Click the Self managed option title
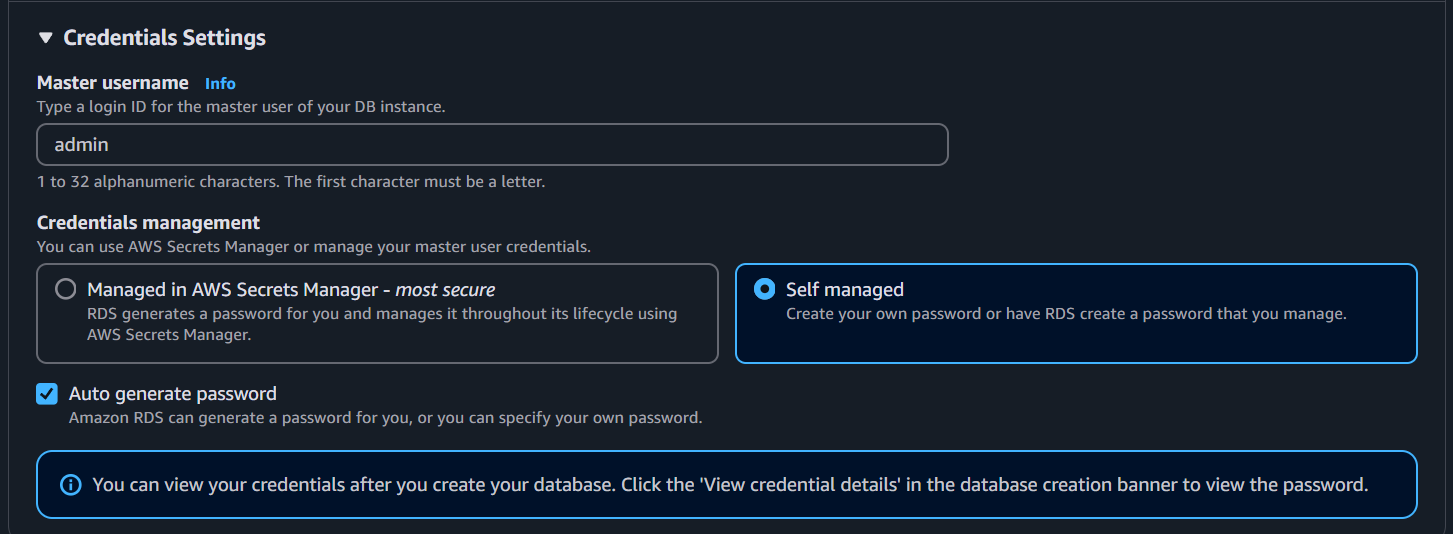The height and width of the screenshot is (534, 1453). [x=845, y=290]
